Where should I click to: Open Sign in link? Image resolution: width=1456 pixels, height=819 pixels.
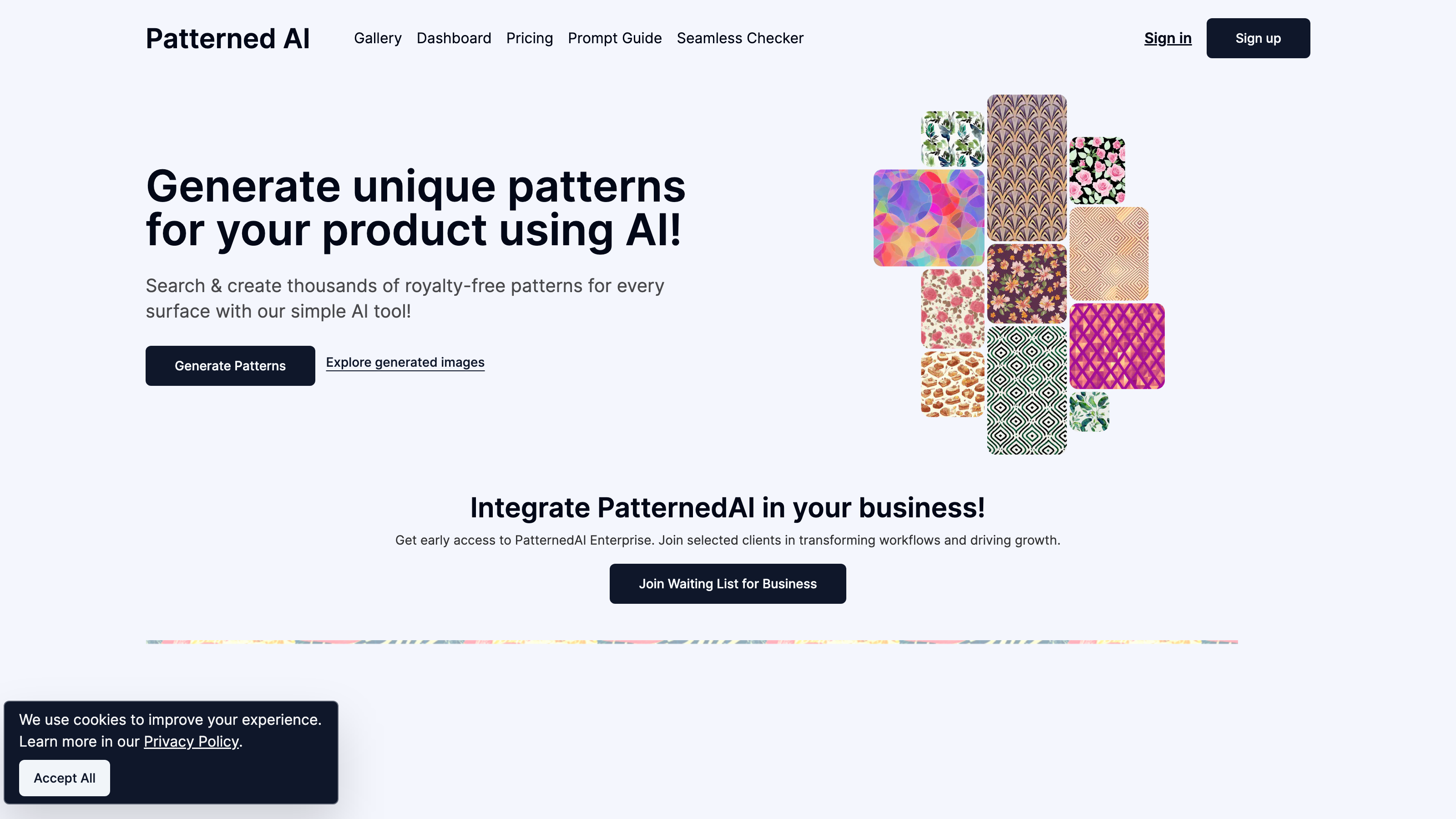tap(1168, 38)
